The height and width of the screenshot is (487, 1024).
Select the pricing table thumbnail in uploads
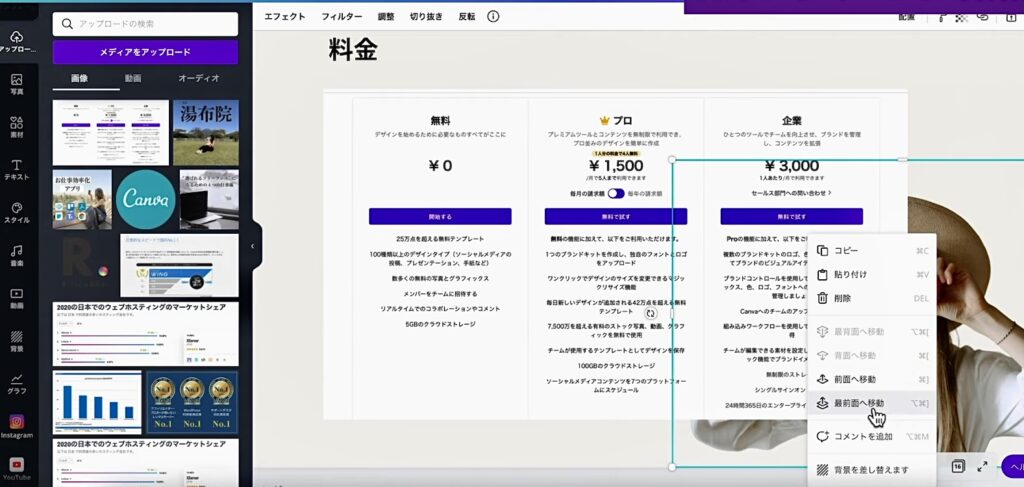110,133
